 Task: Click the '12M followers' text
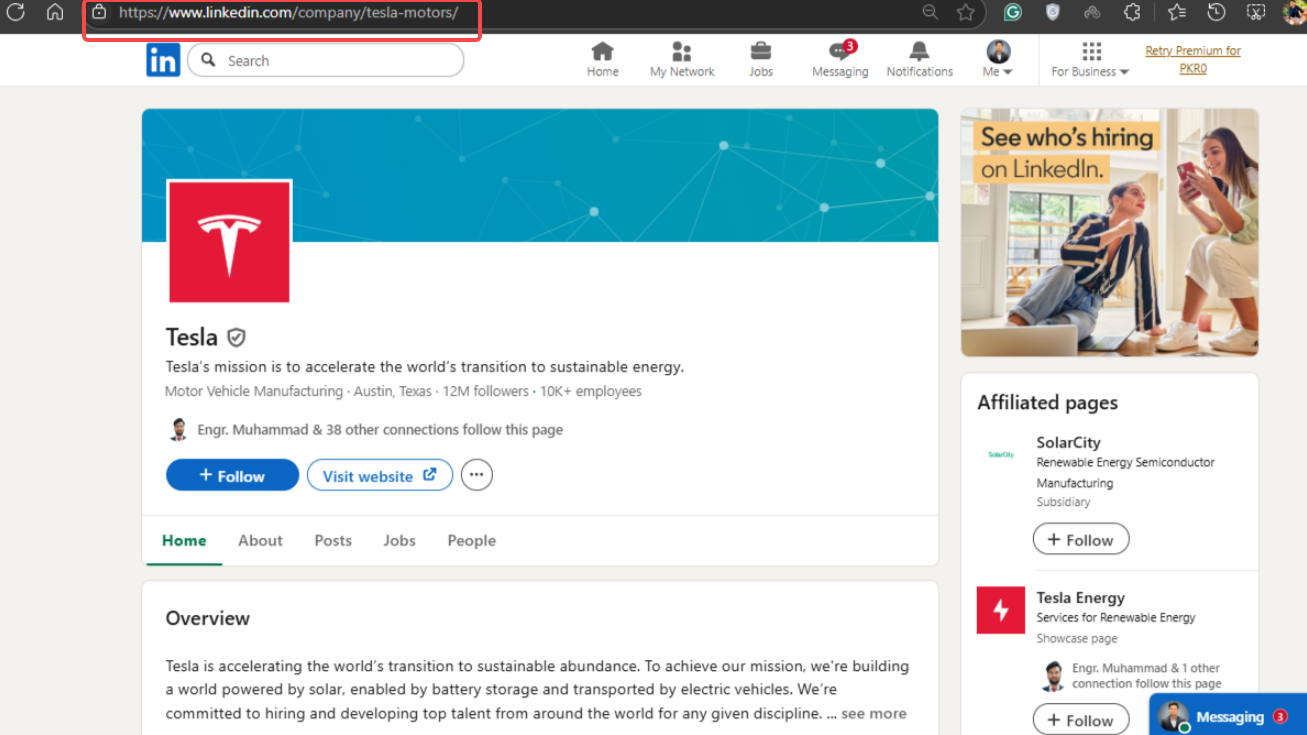pos(485,391)
